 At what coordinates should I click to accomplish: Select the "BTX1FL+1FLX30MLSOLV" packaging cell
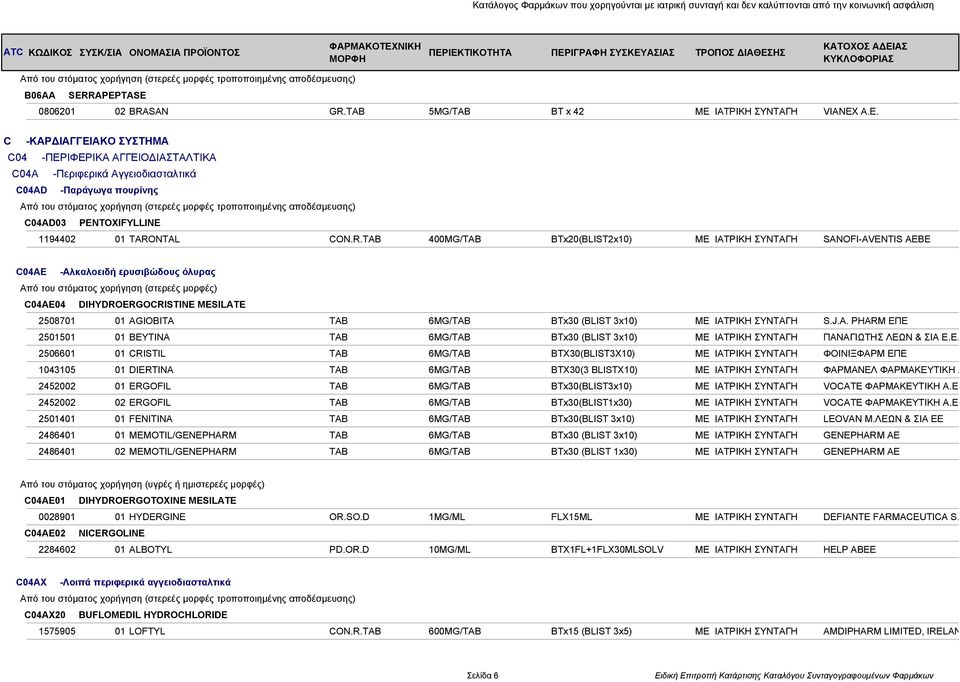pyautogui.click(x=607, y=550)
